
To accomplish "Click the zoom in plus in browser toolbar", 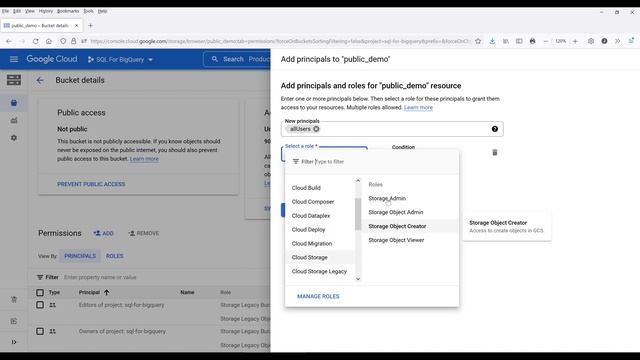I will click(x=575, y=41).
